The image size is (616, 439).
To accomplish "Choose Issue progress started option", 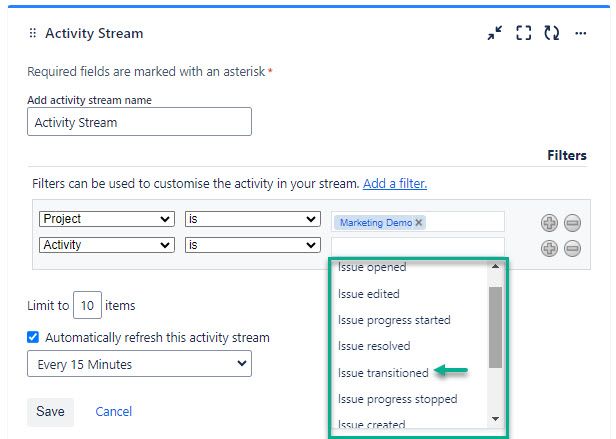I will pyautogui.click(x=394, y=320).
